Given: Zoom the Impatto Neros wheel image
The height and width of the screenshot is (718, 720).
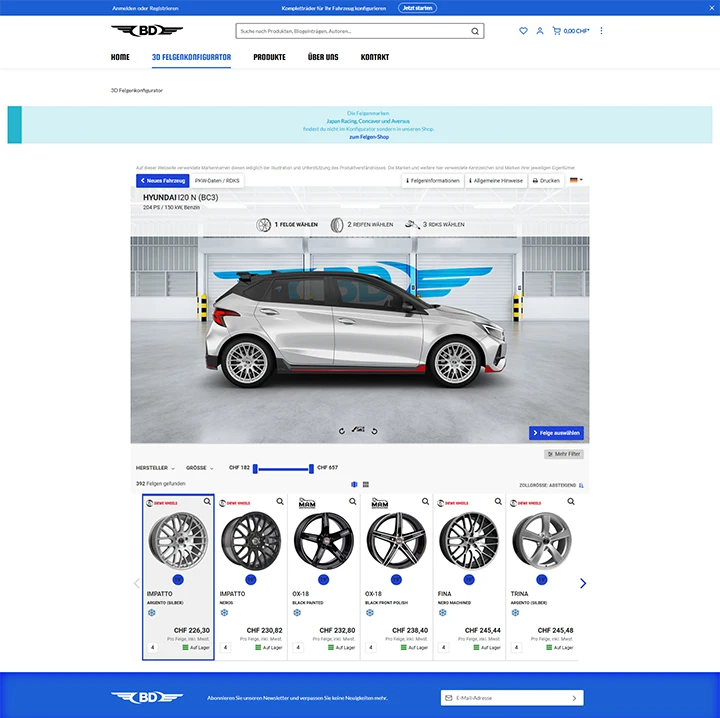Looking at the screenshot, I should click(280, 501).
